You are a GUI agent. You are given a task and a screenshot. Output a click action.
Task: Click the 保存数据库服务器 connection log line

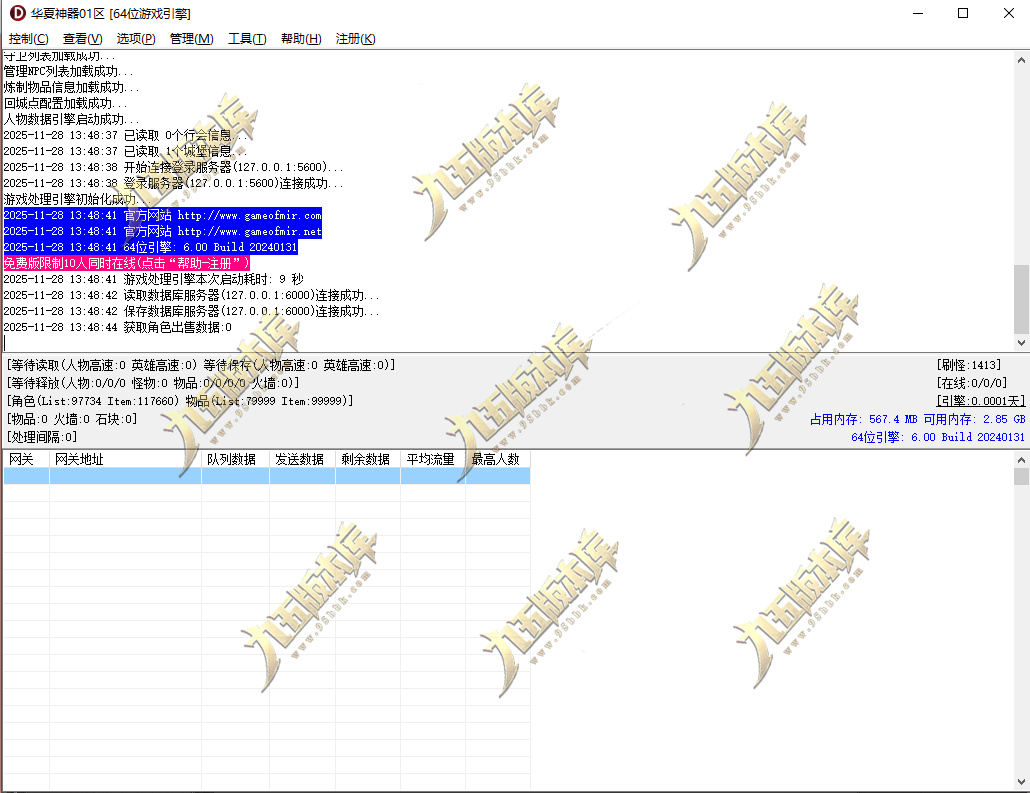(191, 311)
